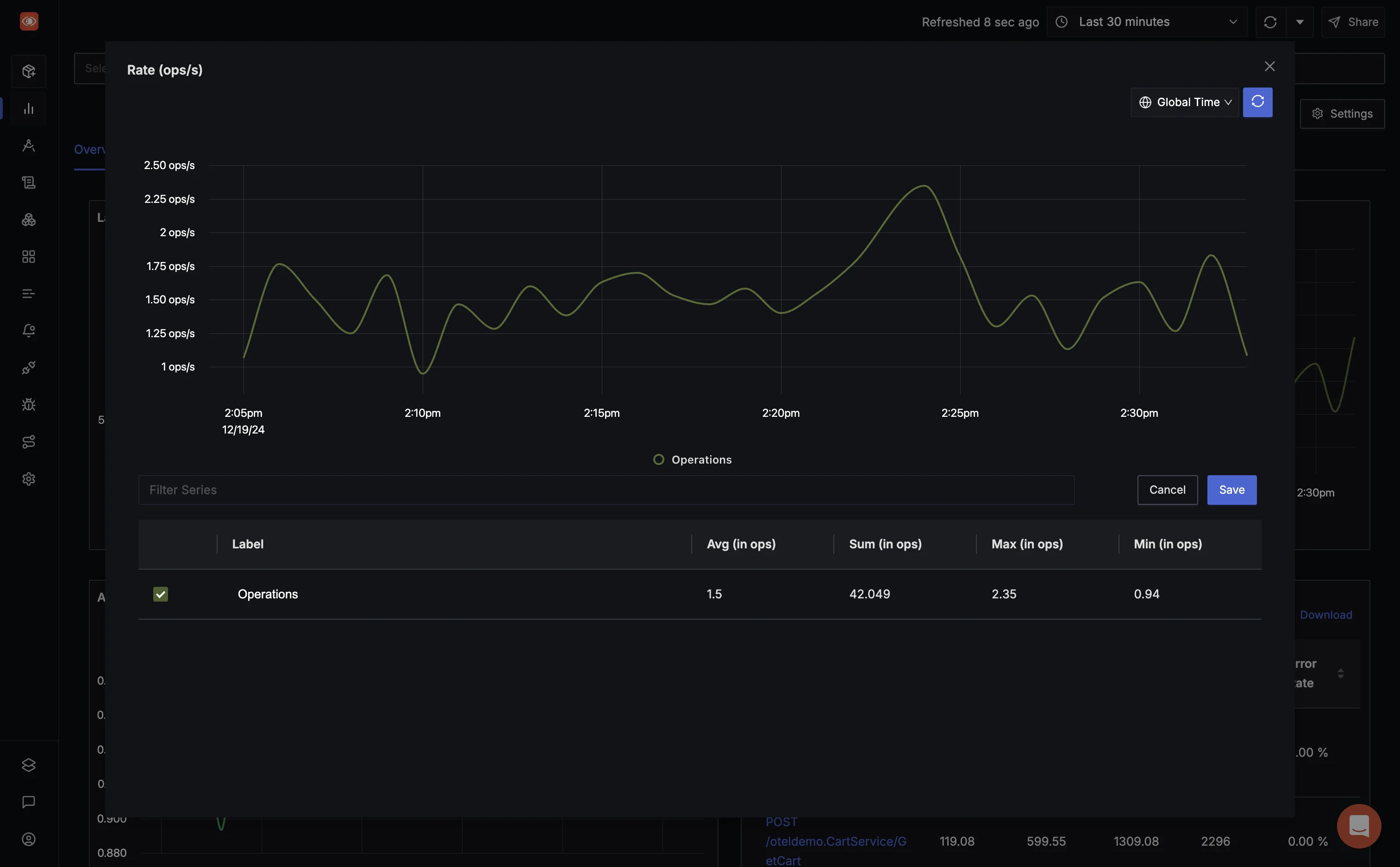Open Traces icon in sidebar
The width and height of the screenshot is (1400, 867).
(x=29, y=145)
